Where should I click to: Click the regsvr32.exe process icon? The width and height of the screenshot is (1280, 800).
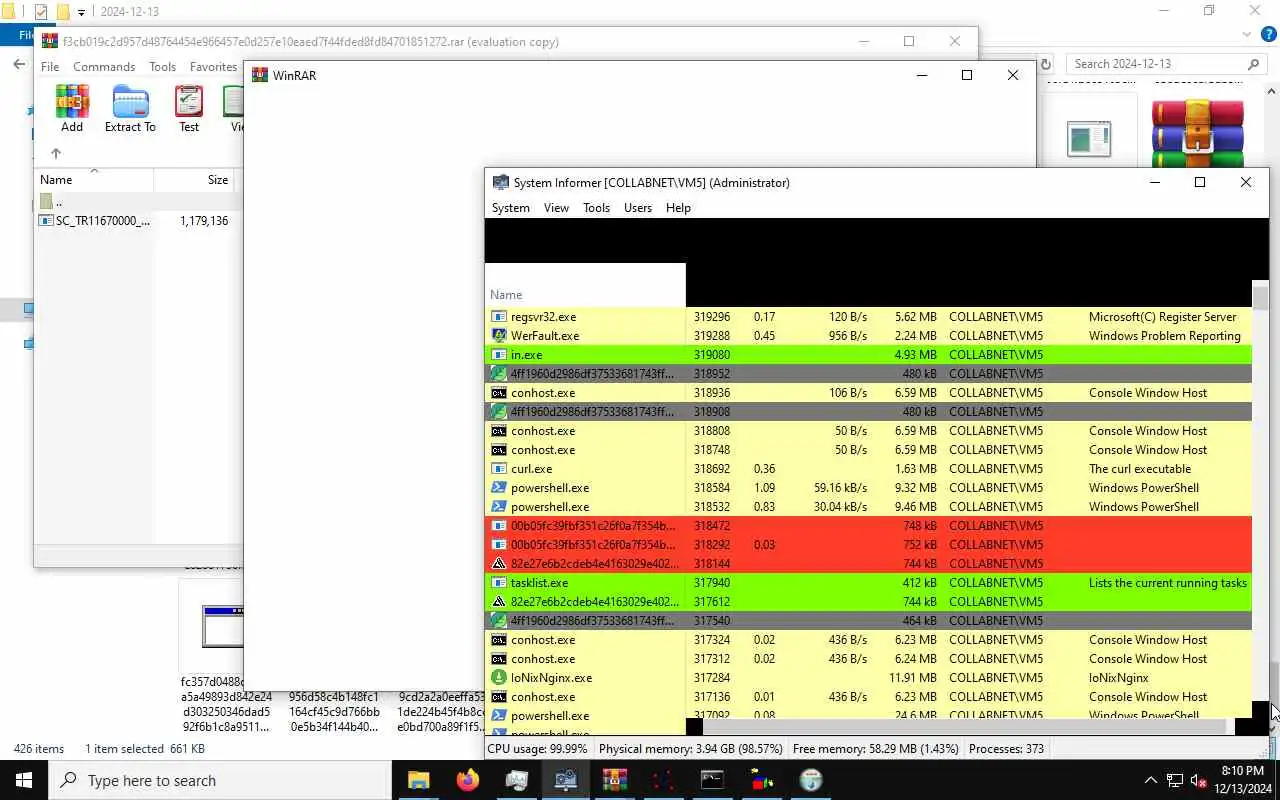coord(499,317)
